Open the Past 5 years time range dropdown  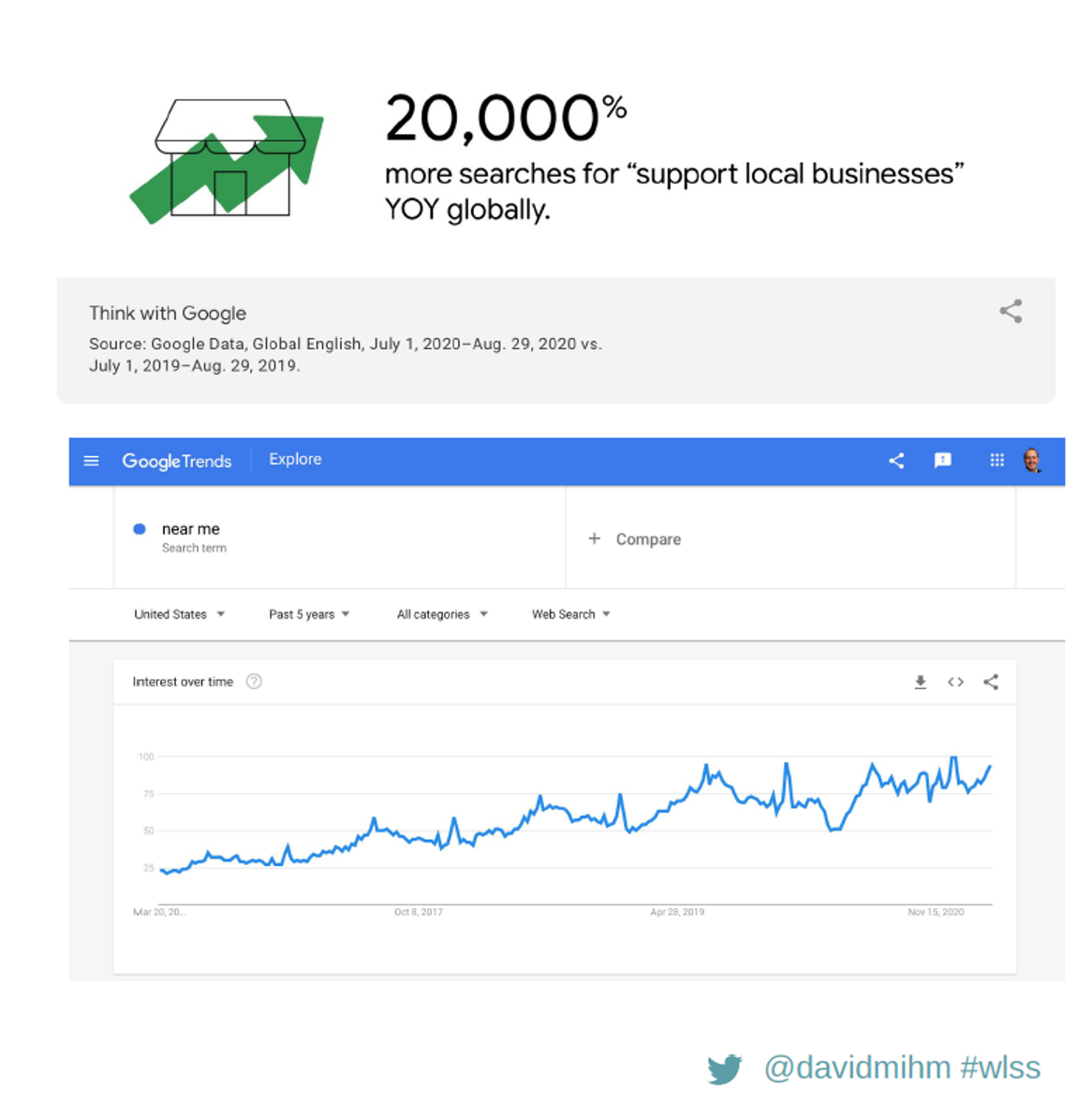[x=309, y=614]
